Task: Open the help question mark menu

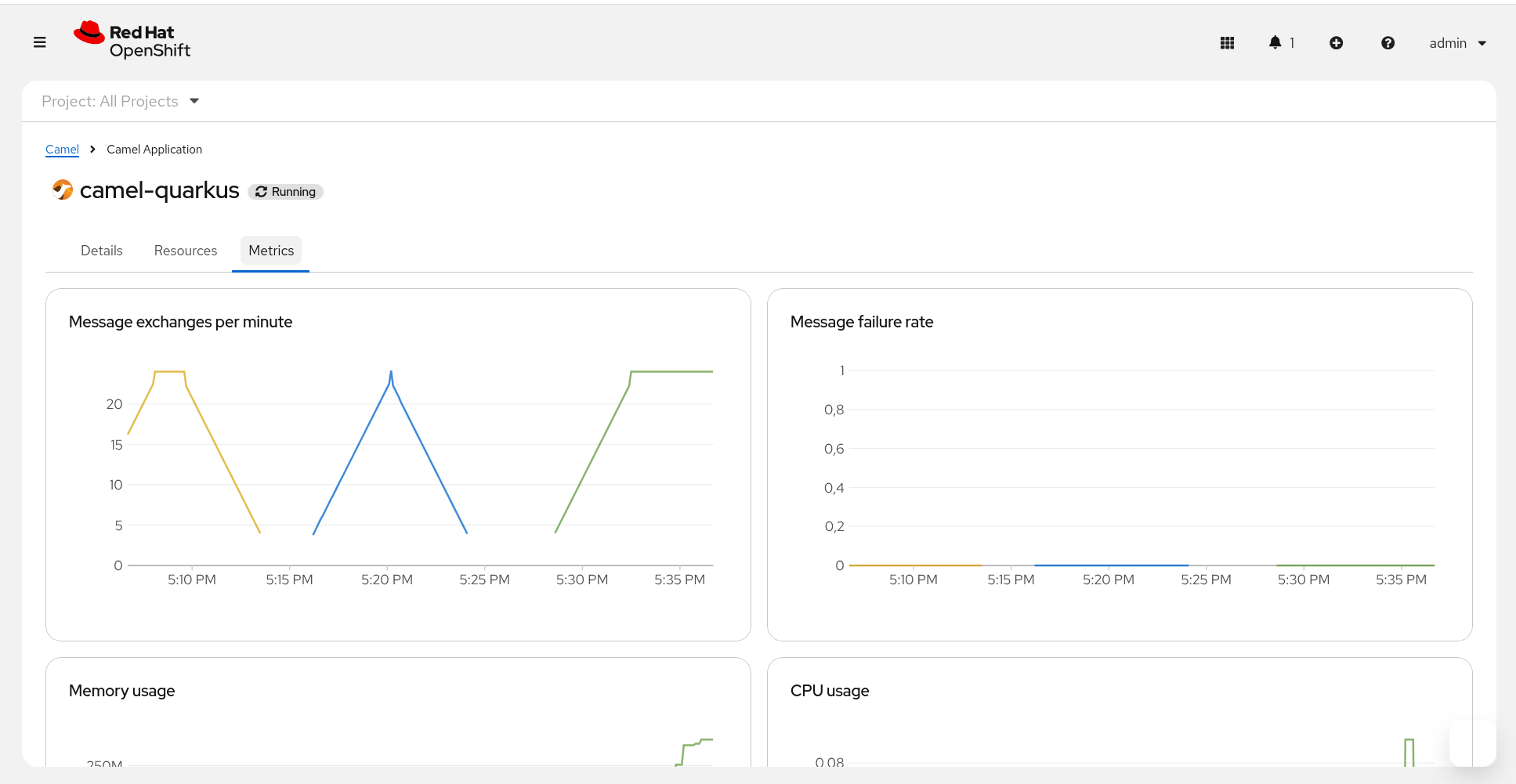Action: tap(1388, 43)
